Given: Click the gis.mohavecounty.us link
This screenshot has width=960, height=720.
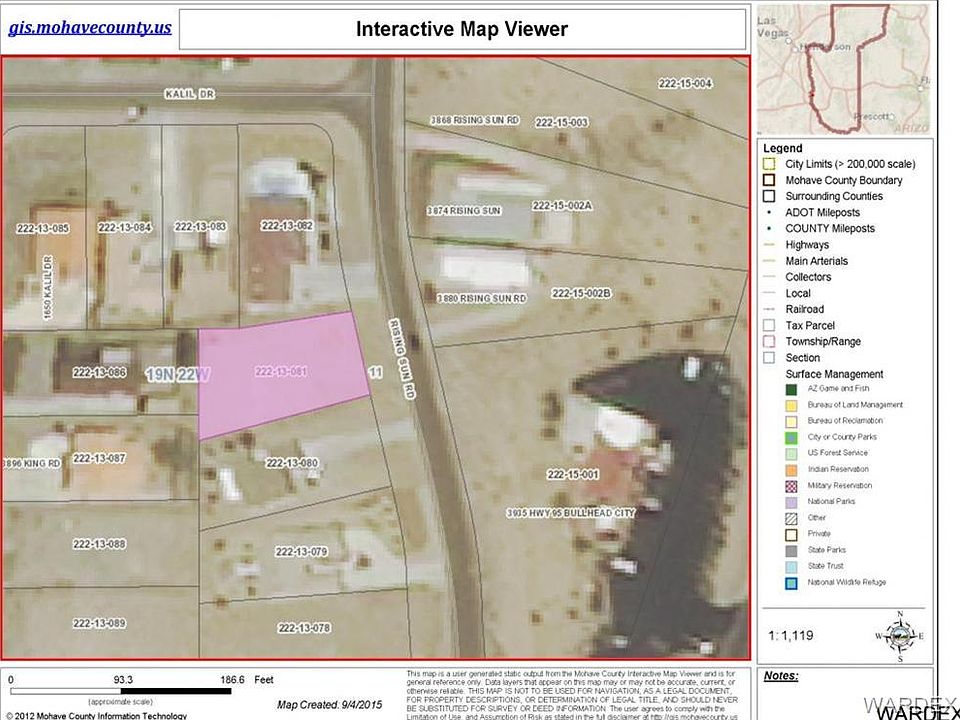Looking at the screenshot, I should pyautogui.click(x=90, y=28).
